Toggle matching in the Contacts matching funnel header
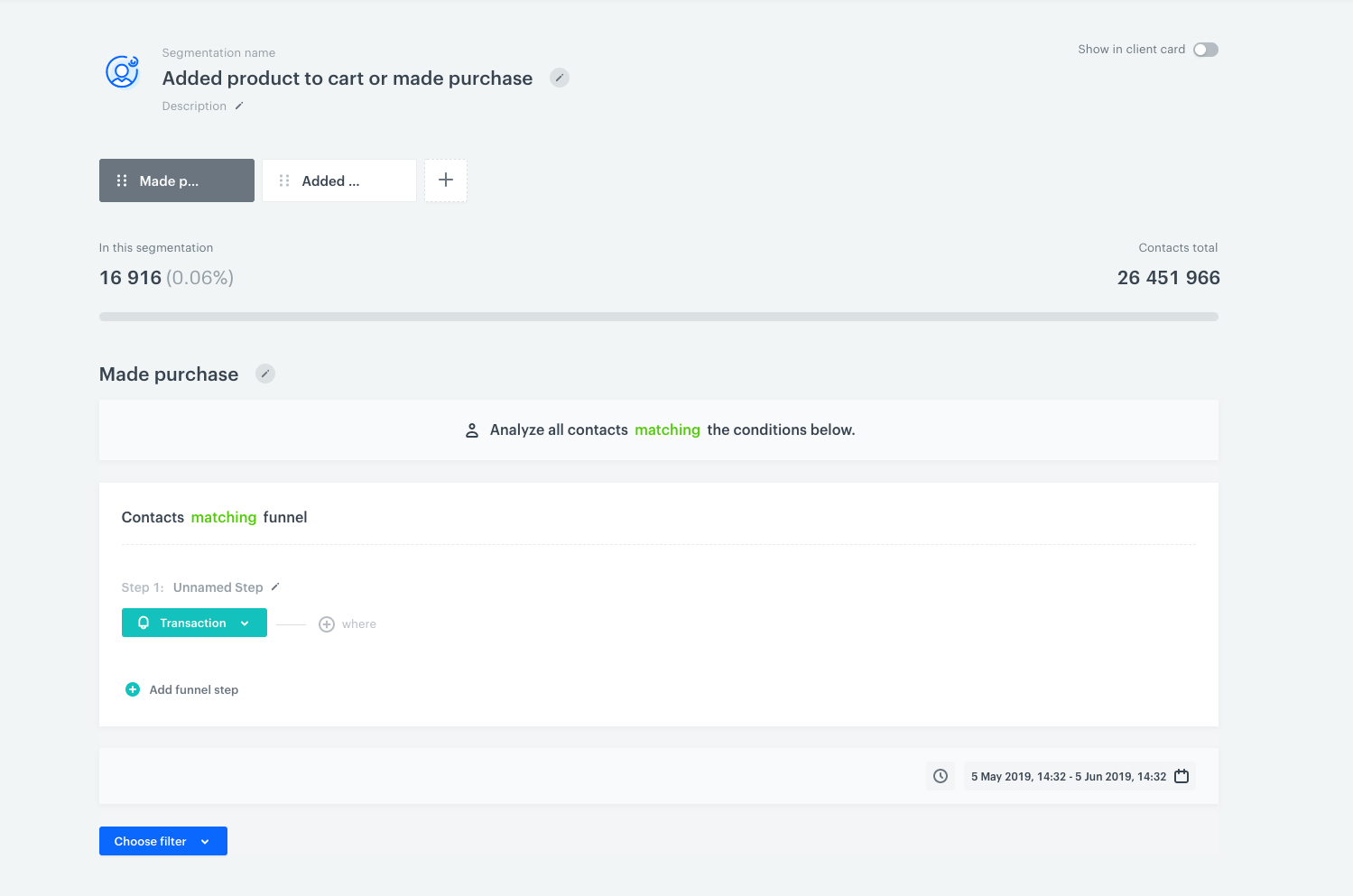The height and width of the screenshot is (896, 1353). click(x=223, y=517)
